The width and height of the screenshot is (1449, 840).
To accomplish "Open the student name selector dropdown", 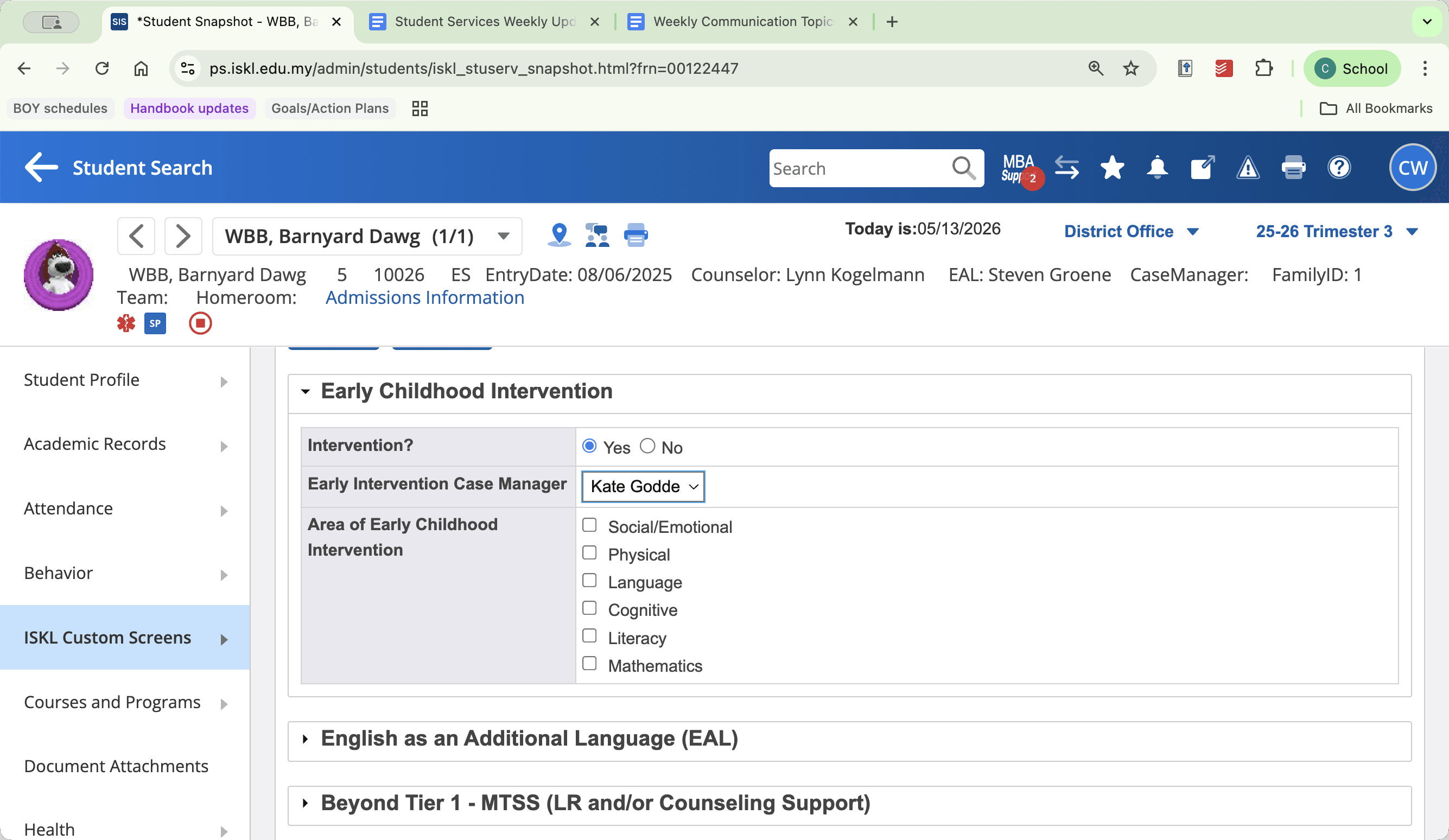I will click(367, 236).
